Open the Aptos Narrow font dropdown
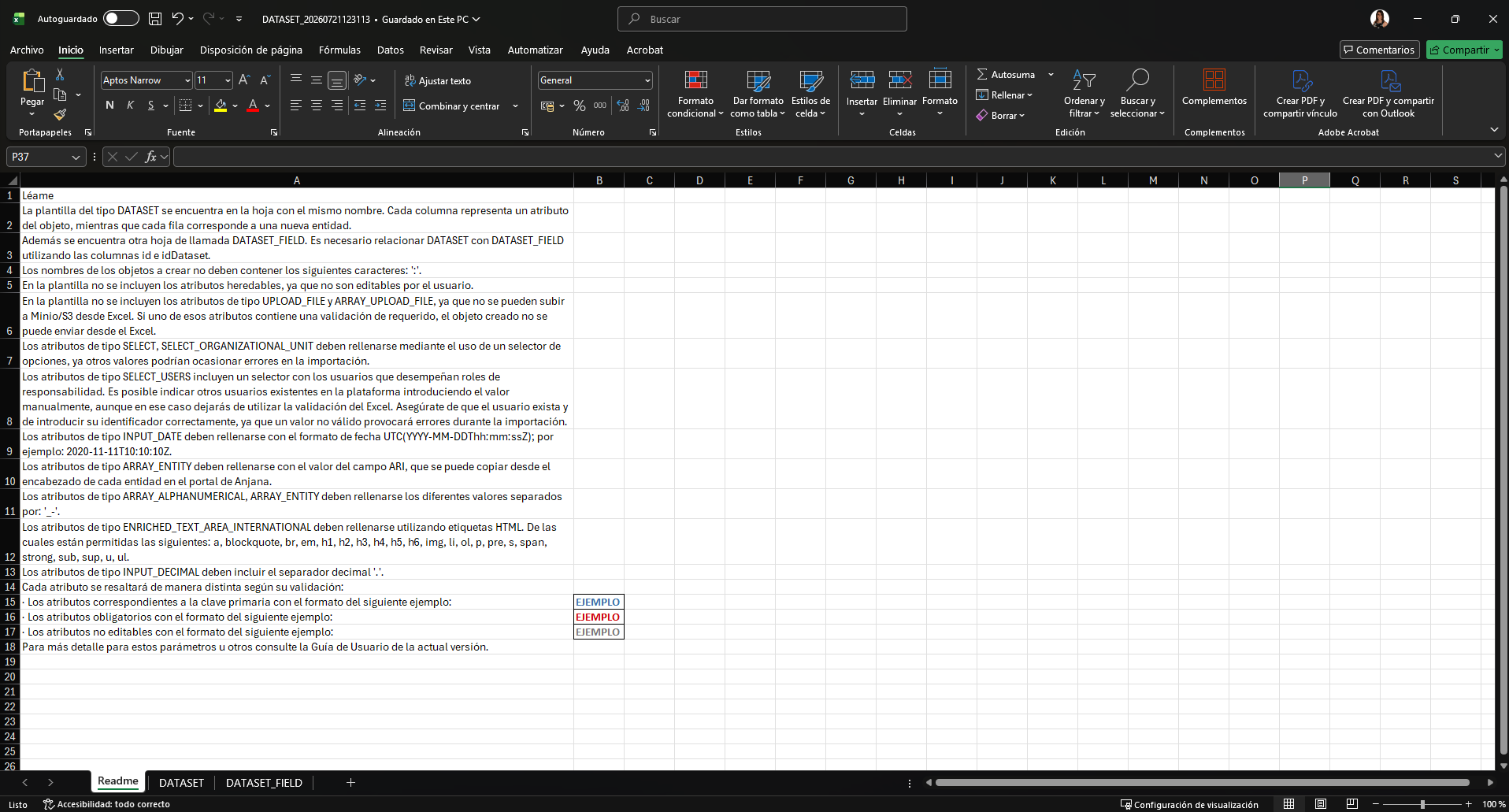Viewport: 1509px width, 812px height. click(x=187, y=80)
